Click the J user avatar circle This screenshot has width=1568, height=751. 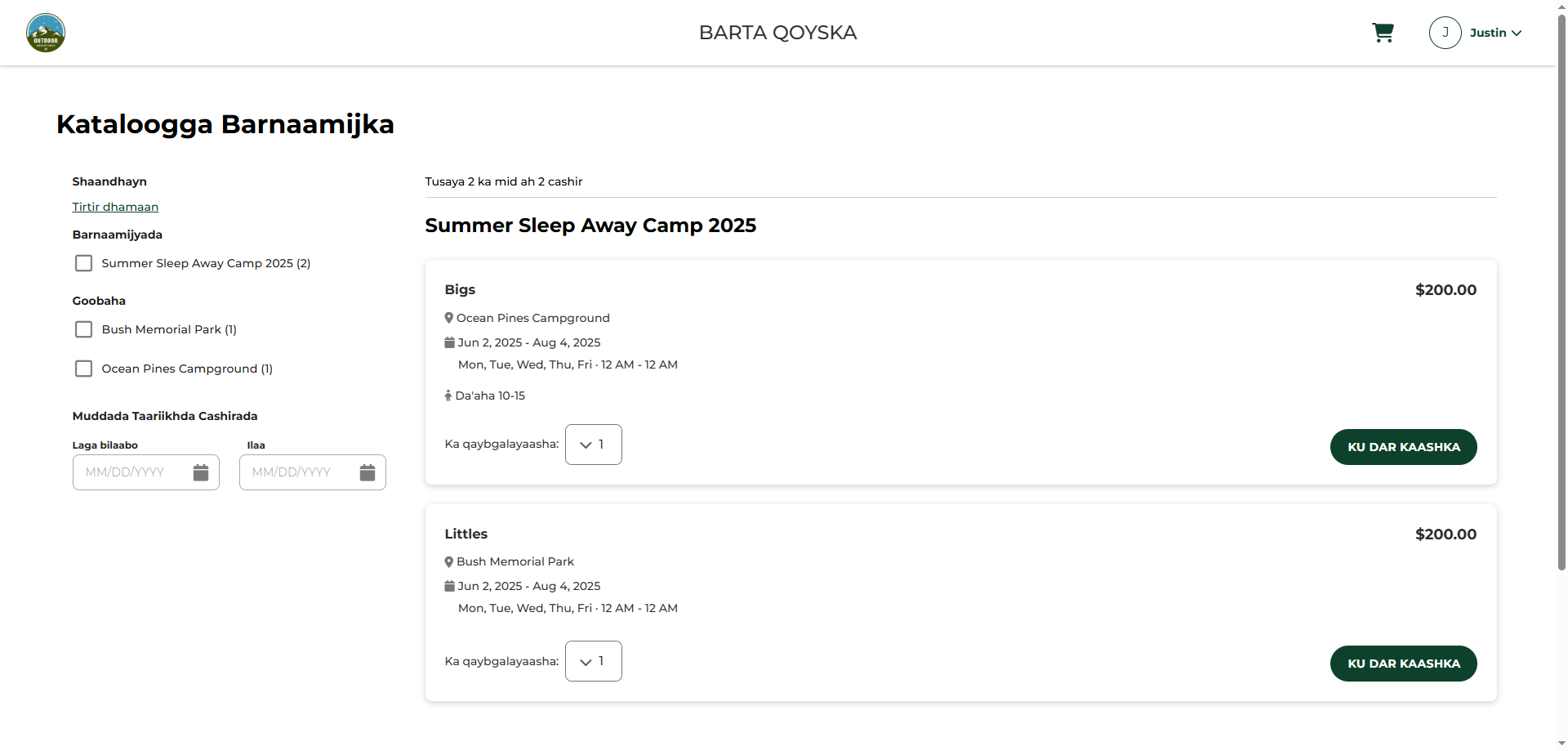pyautogui.click(x=1445, y=33)
